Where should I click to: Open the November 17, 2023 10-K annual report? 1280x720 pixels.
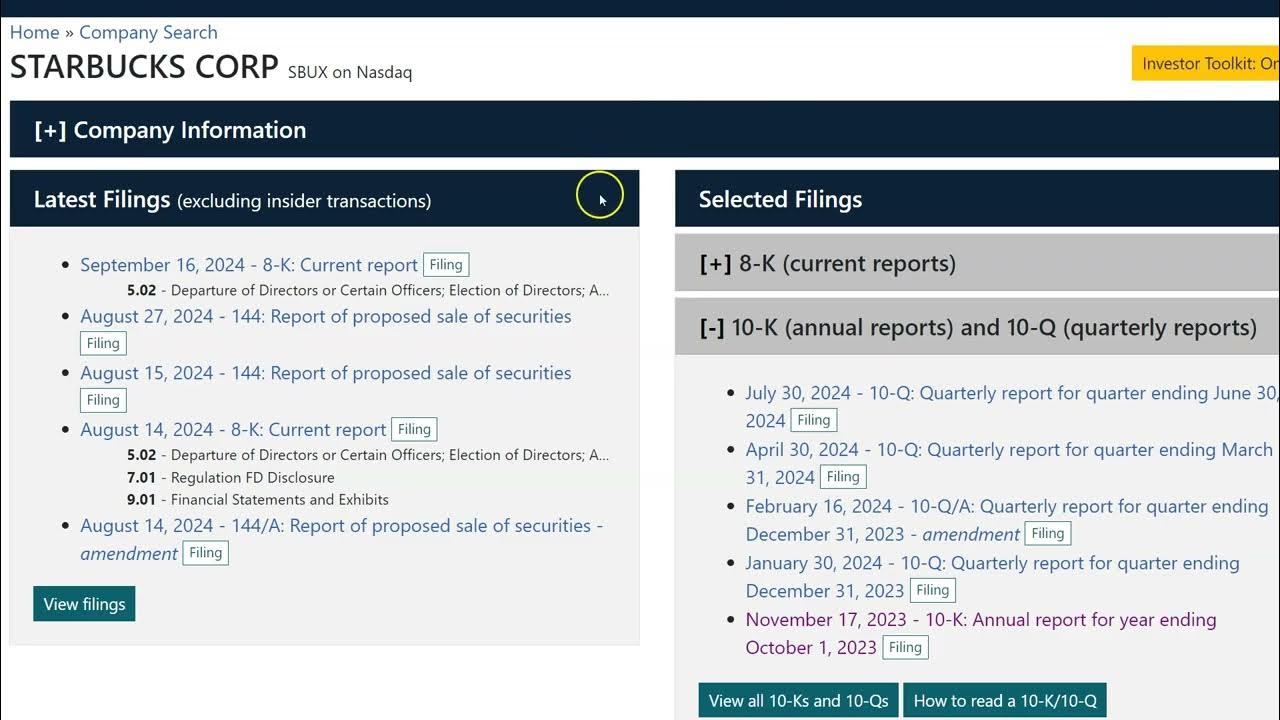click(980, 620)
